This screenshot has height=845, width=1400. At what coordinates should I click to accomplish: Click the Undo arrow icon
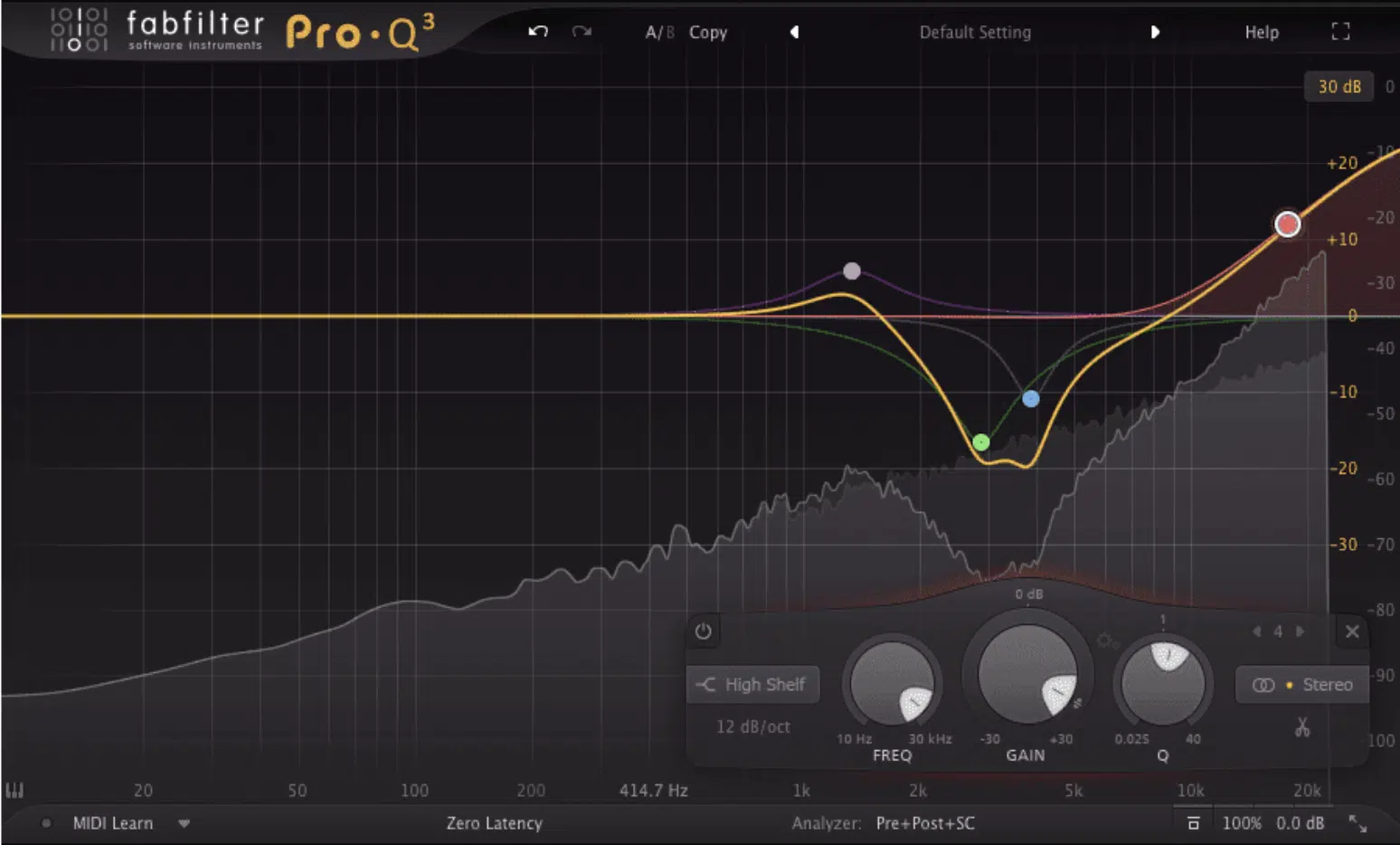[538, 32]
